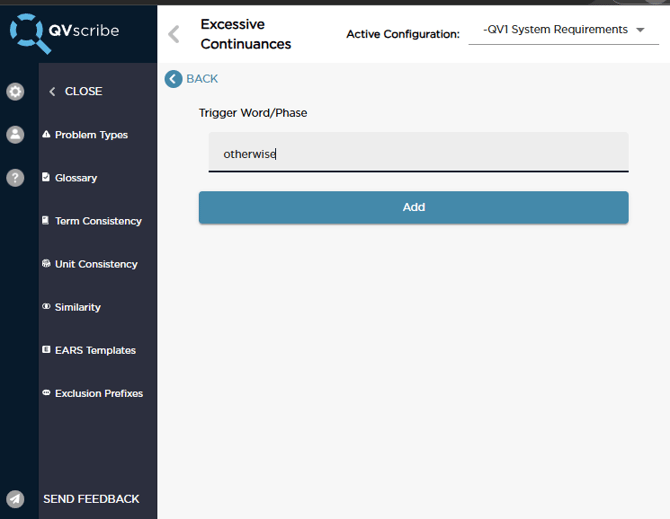
Task: Collapse the side menu with CLOSE
Action: [x=76, y=91]
